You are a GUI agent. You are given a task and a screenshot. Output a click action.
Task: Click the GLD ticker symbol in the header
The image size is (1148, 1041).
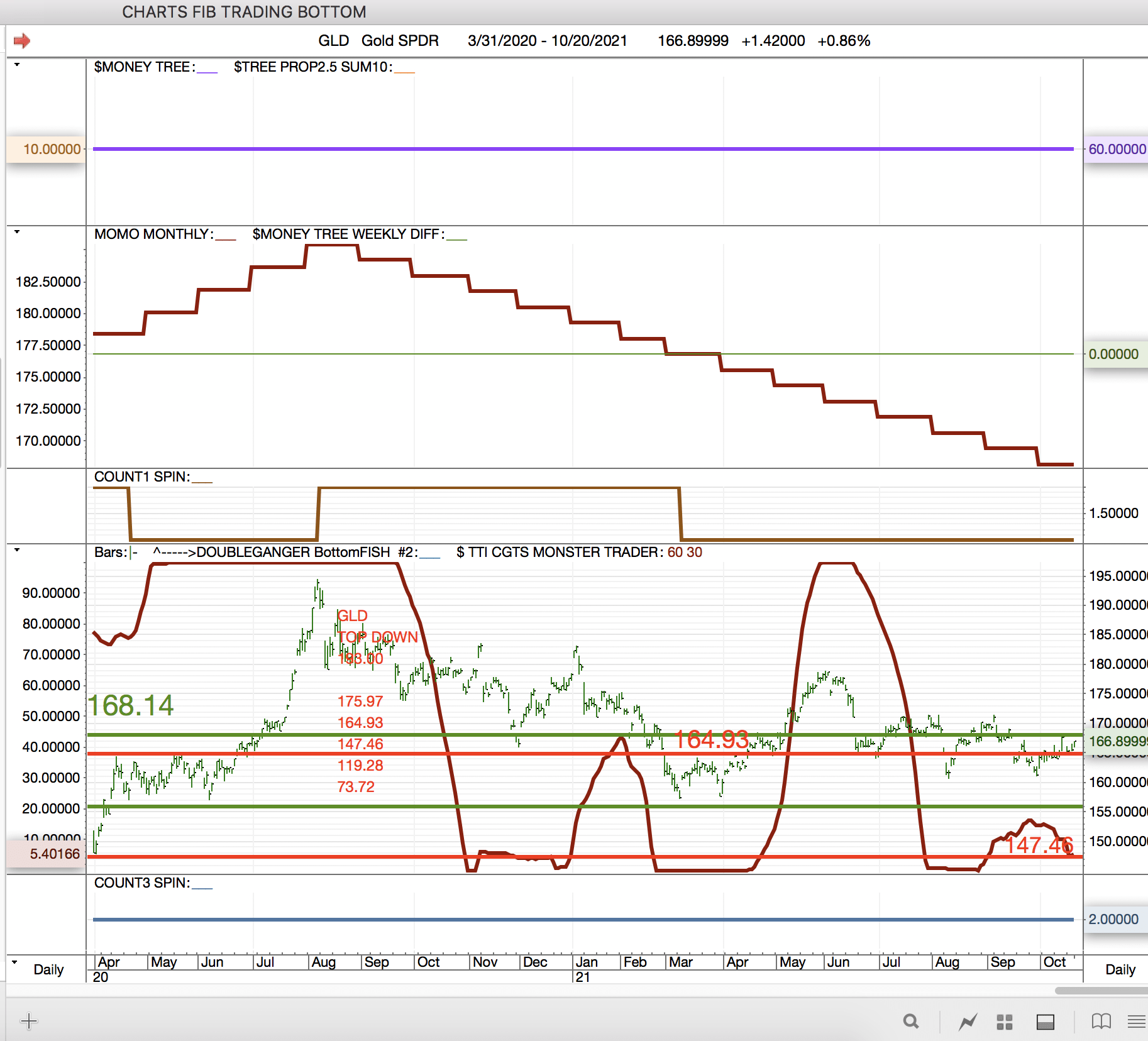coord(334,41)
